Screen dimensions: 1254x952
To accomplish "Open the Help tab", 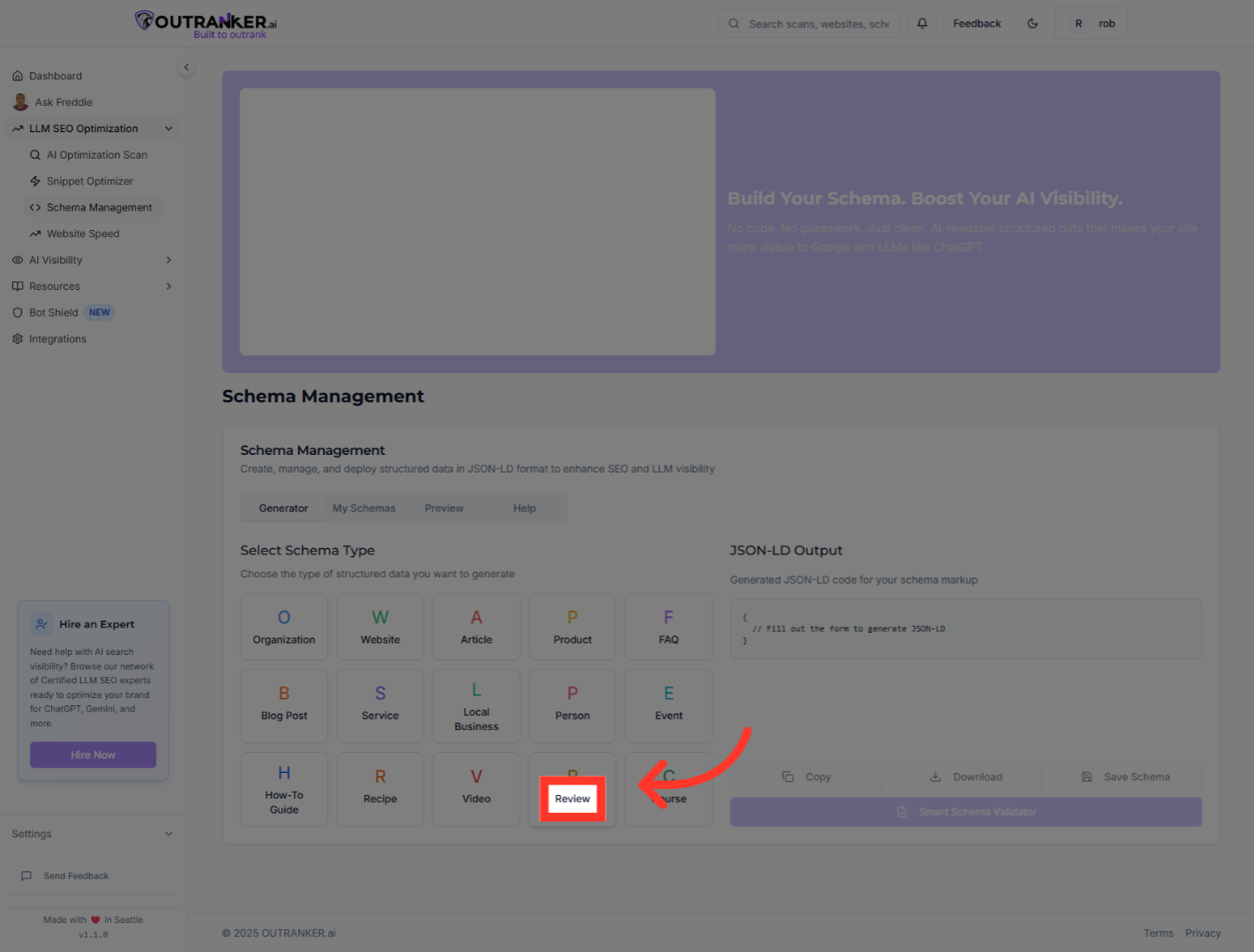I will tap(525, 509).
